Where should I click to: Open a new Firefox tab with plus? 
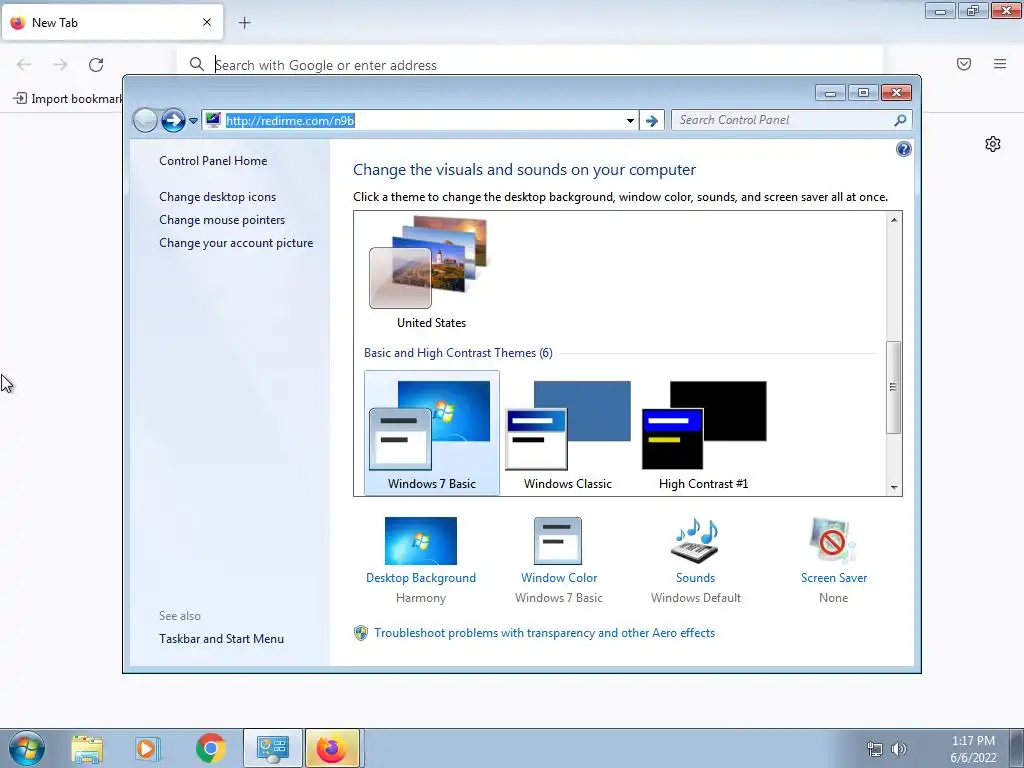coord(244,23)
